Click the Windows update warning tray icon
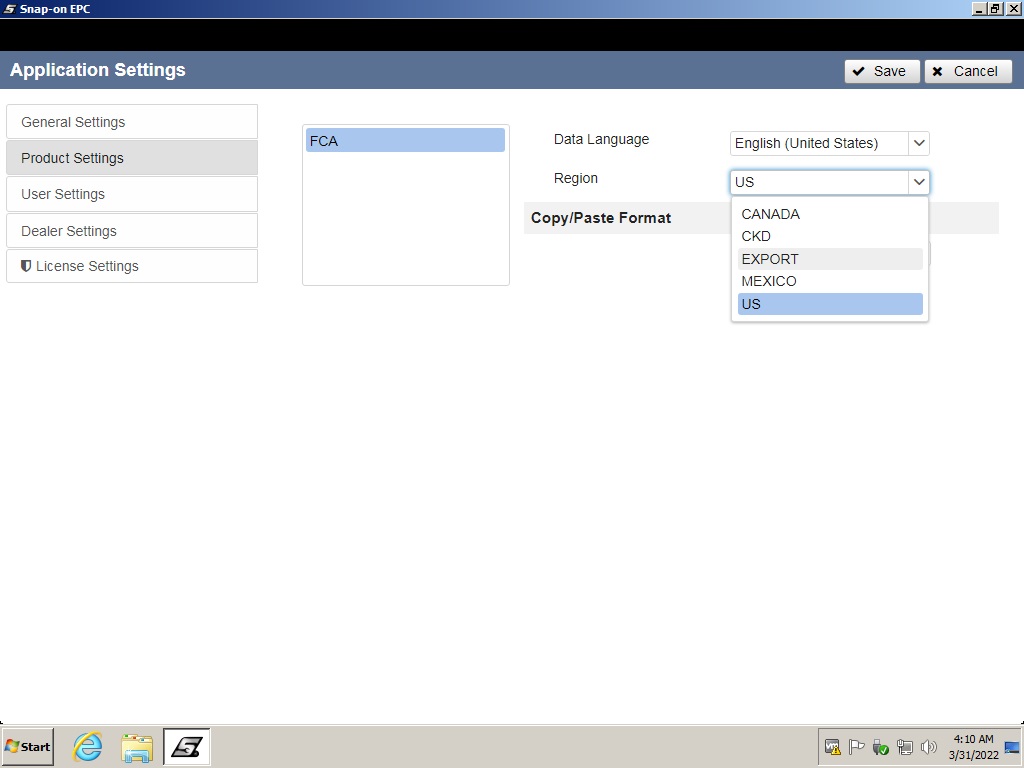 tap(833, 746)
